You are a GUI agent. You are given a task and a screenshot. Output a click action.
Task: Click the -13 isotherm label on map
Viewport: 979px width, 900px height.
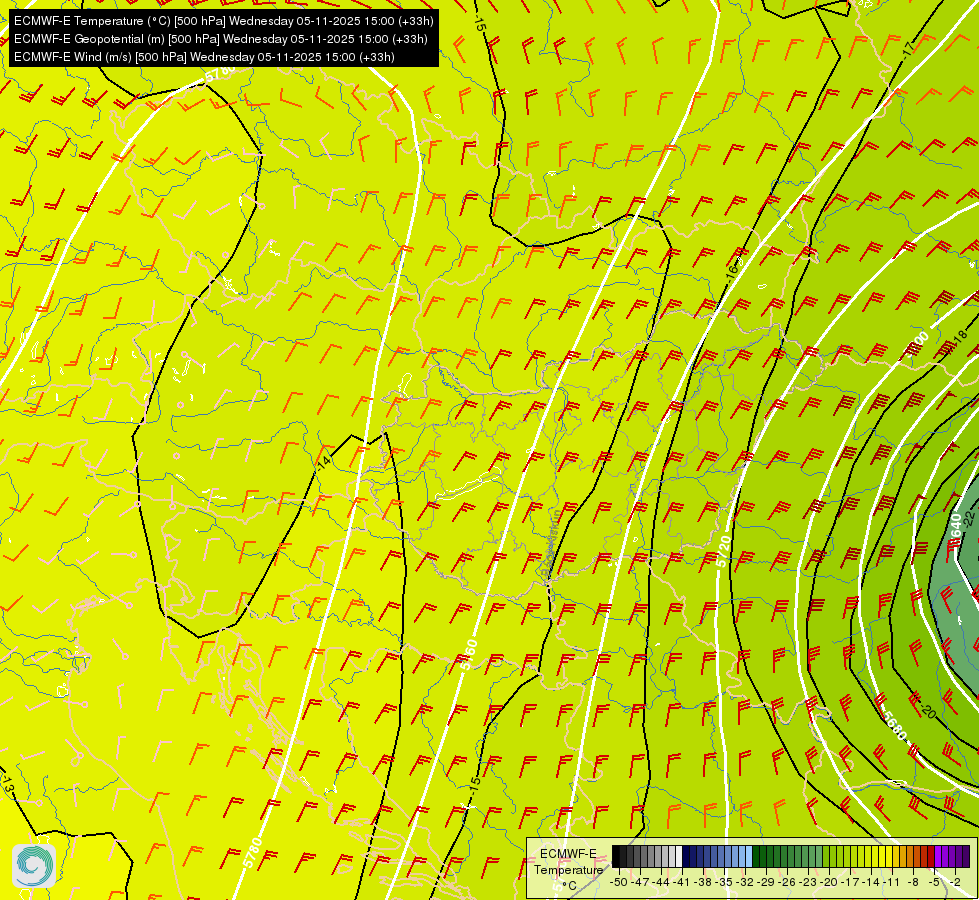point(7,785)
